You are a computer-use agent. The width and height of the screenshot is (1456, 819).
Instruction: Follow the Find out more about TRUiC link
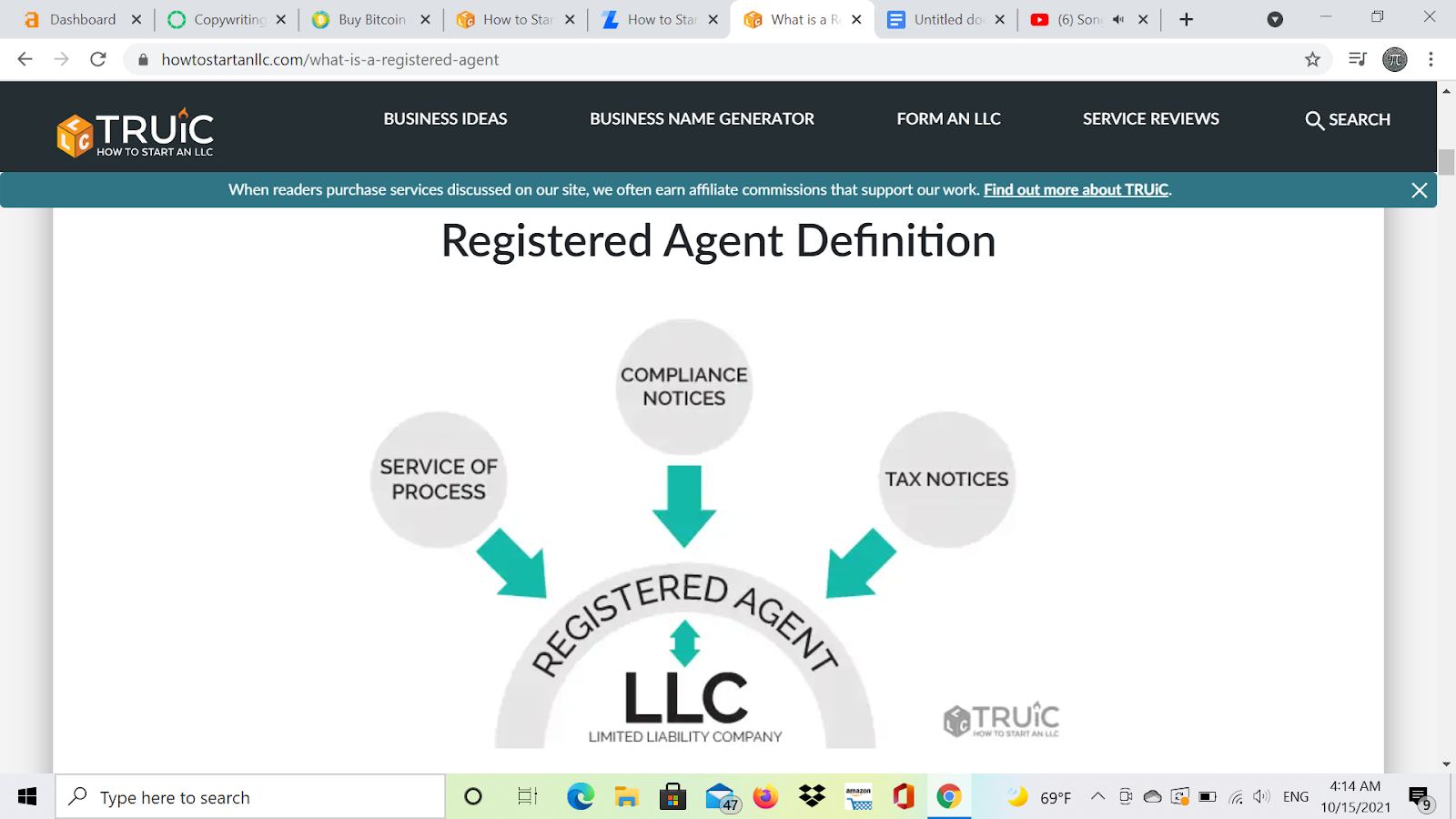pos(1075,190)
